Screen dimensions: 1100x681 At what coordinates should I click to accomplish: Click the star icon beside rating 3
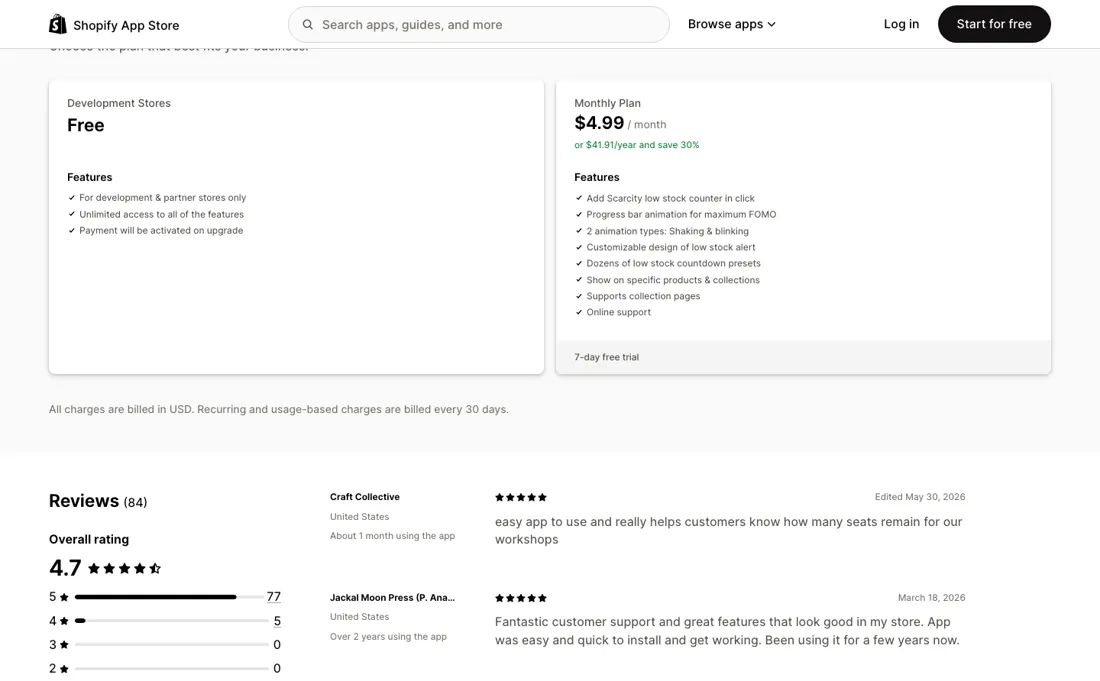(x=64, y=645)
